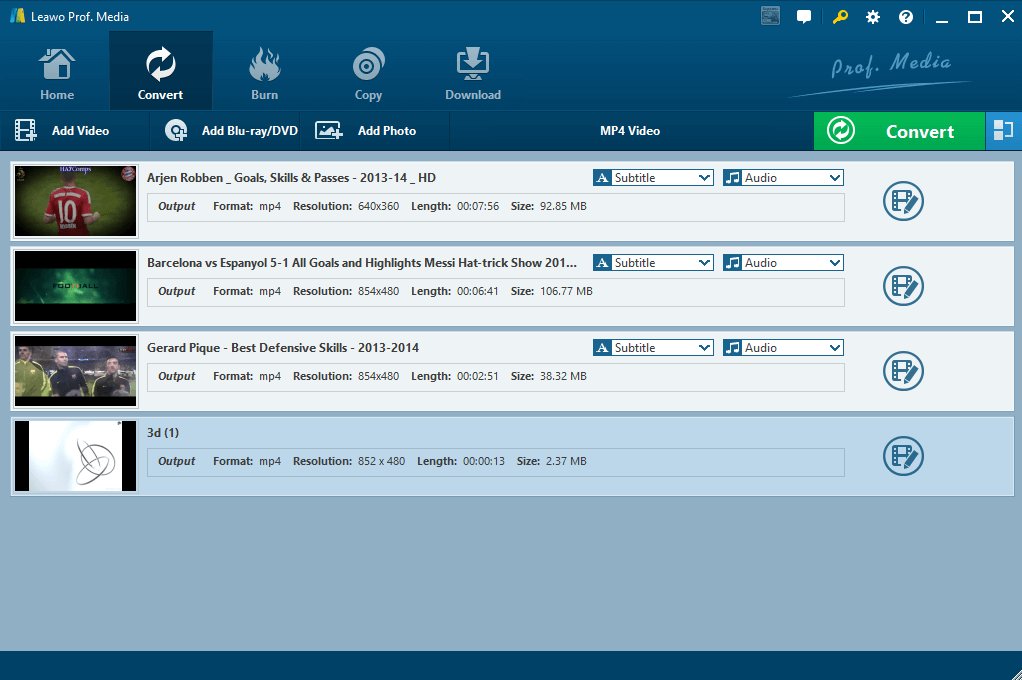Select Gerard Pique video thumbnail
Image resolution: width=1022 pixels, height=680 pixels.
(76, 371)
